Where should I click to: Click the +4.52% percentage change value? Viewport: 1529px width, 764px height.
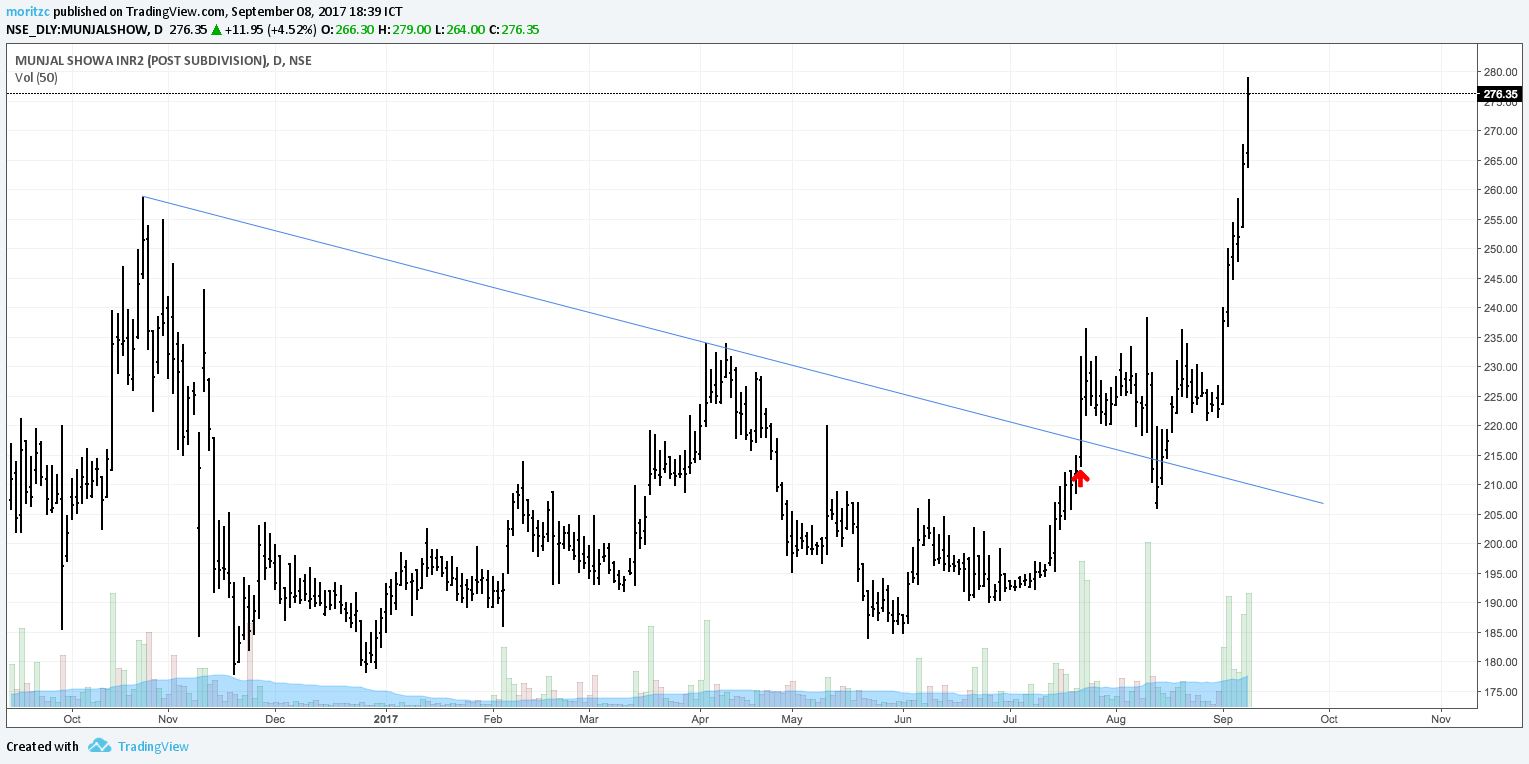click(291, 29)
